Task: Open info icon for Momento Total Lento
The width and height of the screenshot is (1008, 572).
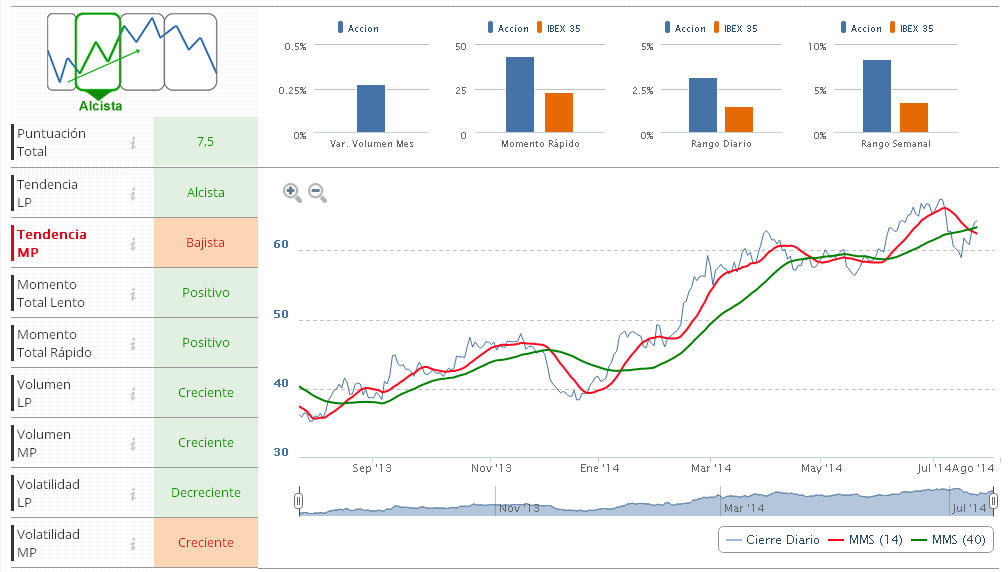Action: [133, 293]
